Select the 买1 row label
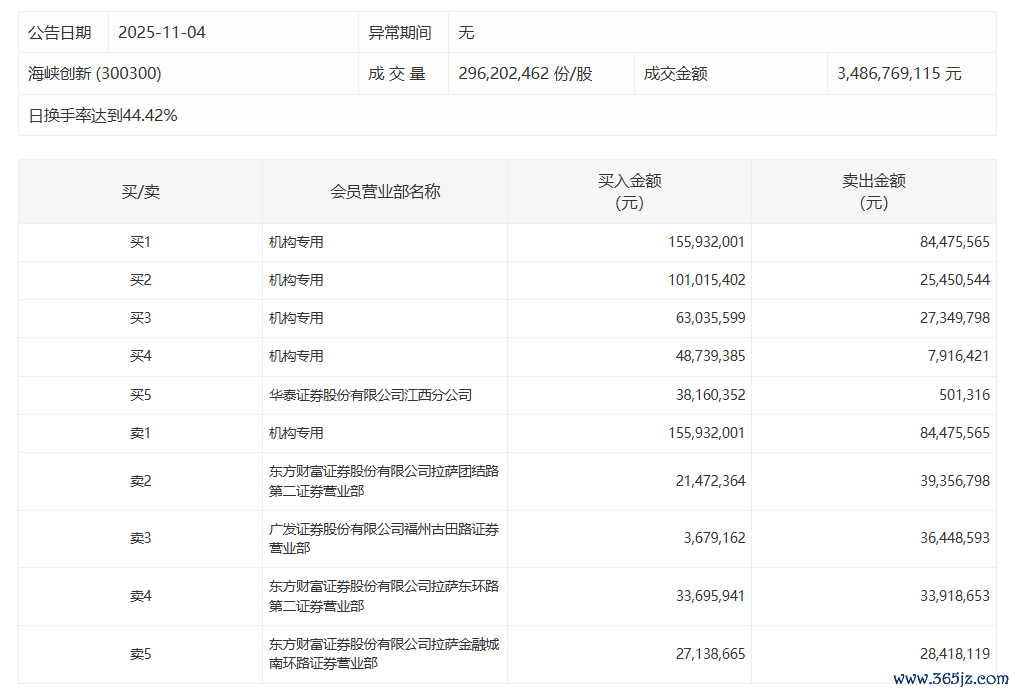 [x=141, y=242]
